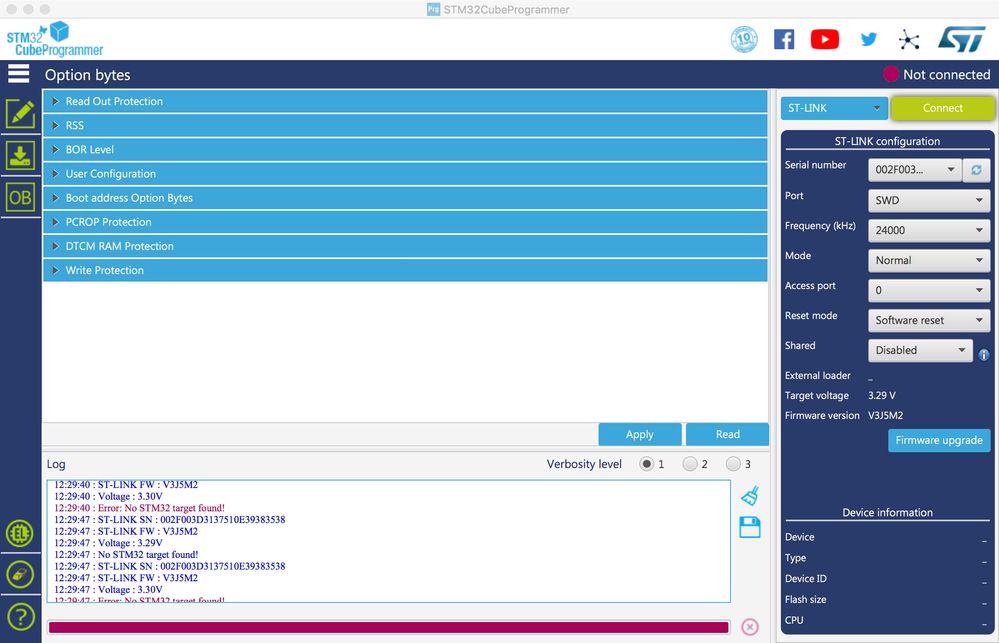Expand Read Out Protection section
The image size is (999, 643).
click(x=405, y=101)
